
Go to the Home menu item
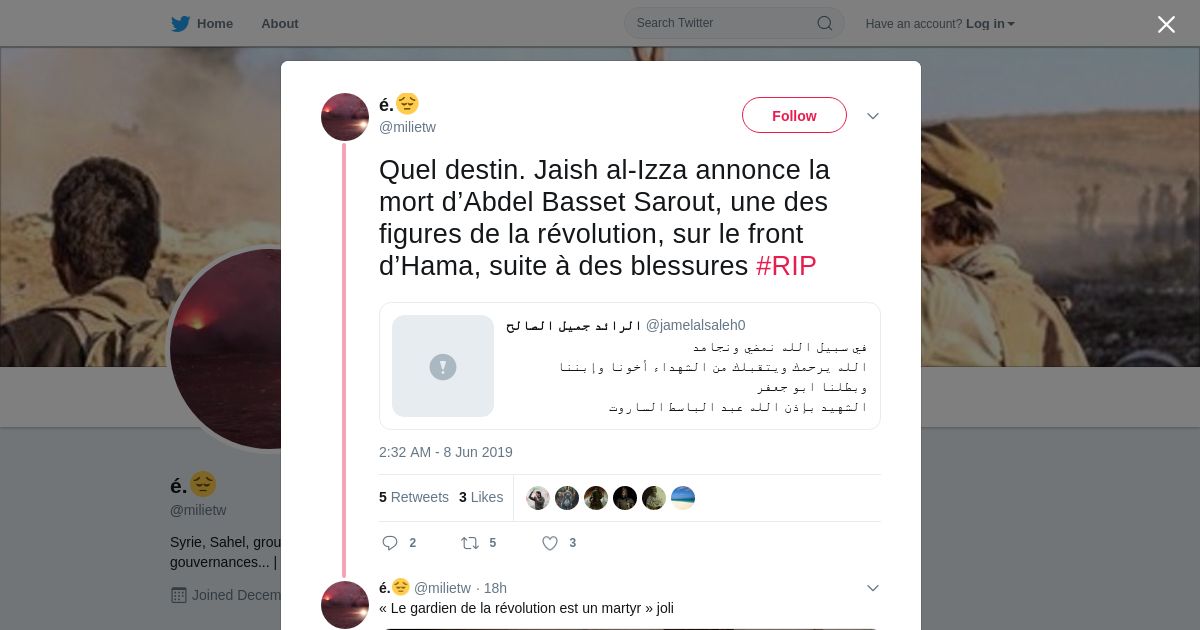215,24
